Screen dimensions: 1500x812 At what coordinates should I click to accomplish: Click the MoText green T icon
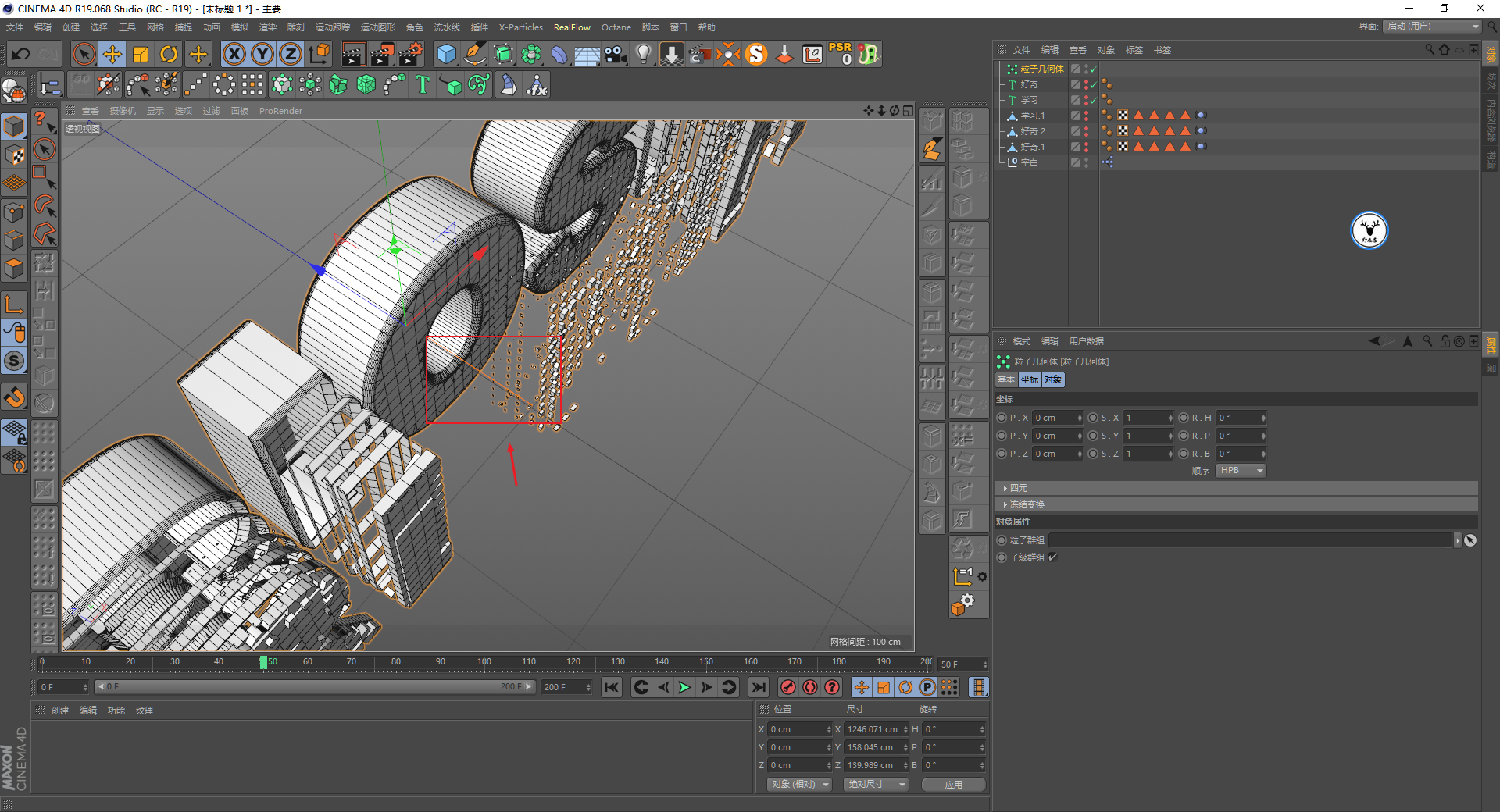tap(423, 84)
